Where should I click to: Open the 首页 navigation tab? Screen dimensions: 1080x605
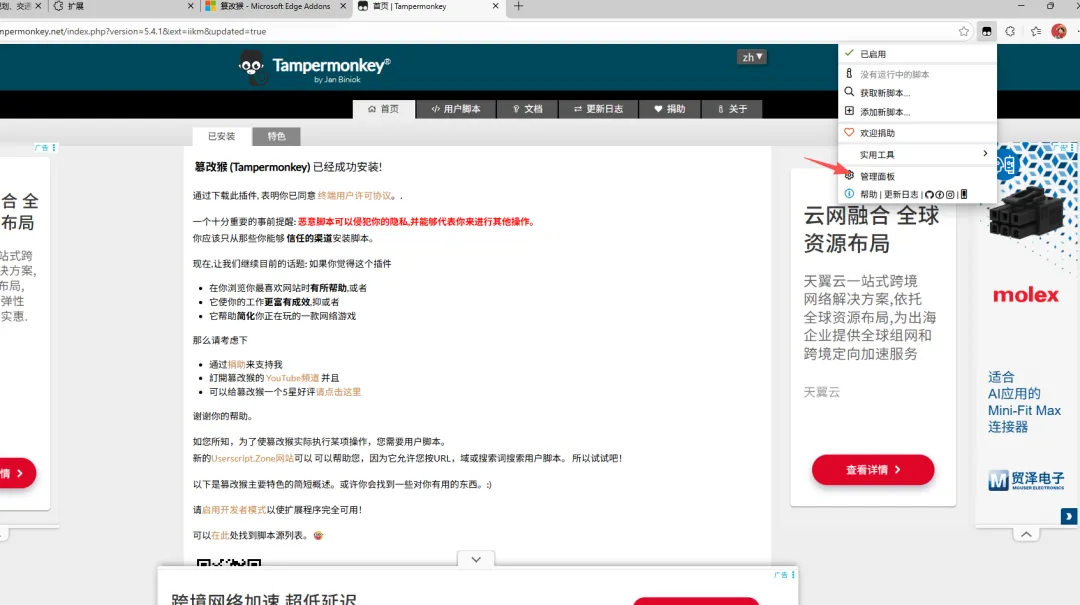coord(384,109)
